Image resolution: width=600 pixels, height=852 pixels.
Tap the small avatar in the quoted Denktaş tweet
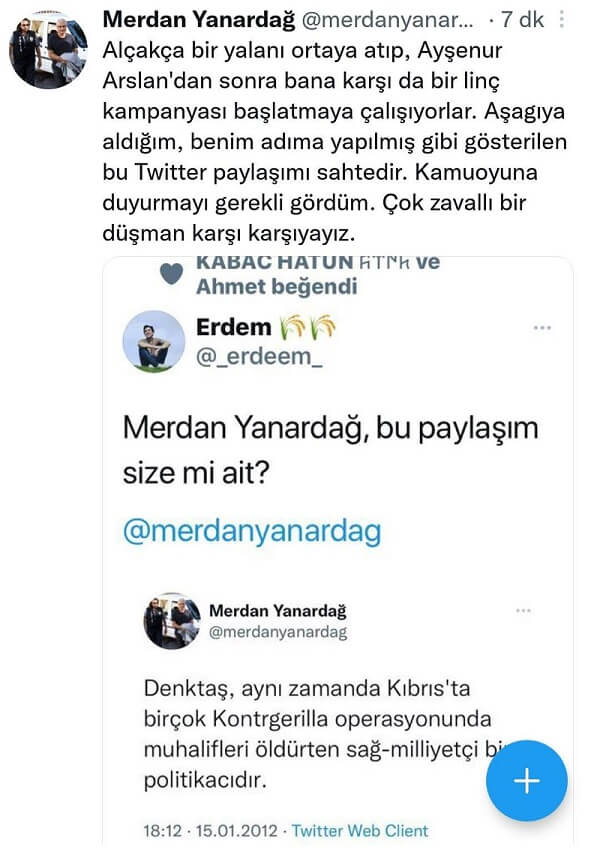point(172,621)
